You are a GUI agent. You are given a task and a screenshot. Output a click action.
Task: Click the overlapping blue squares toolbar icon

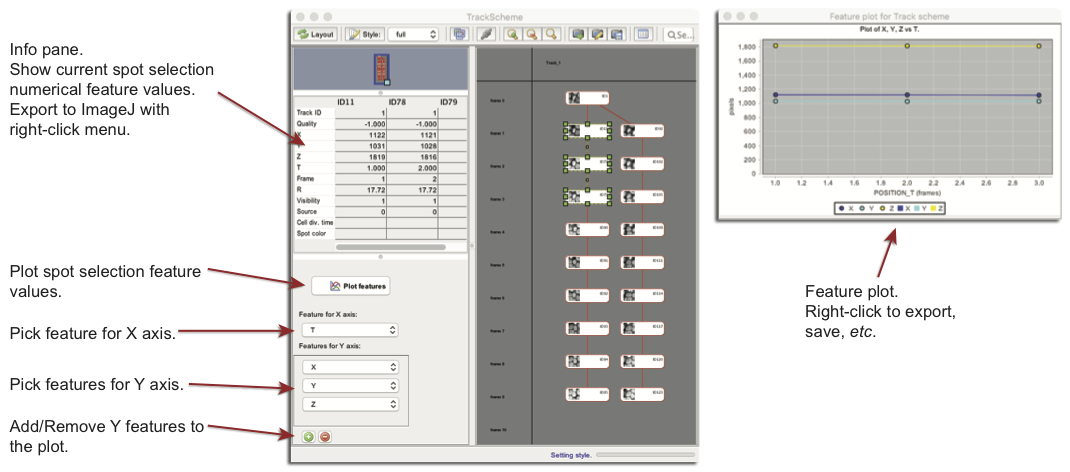click(461, 34)
